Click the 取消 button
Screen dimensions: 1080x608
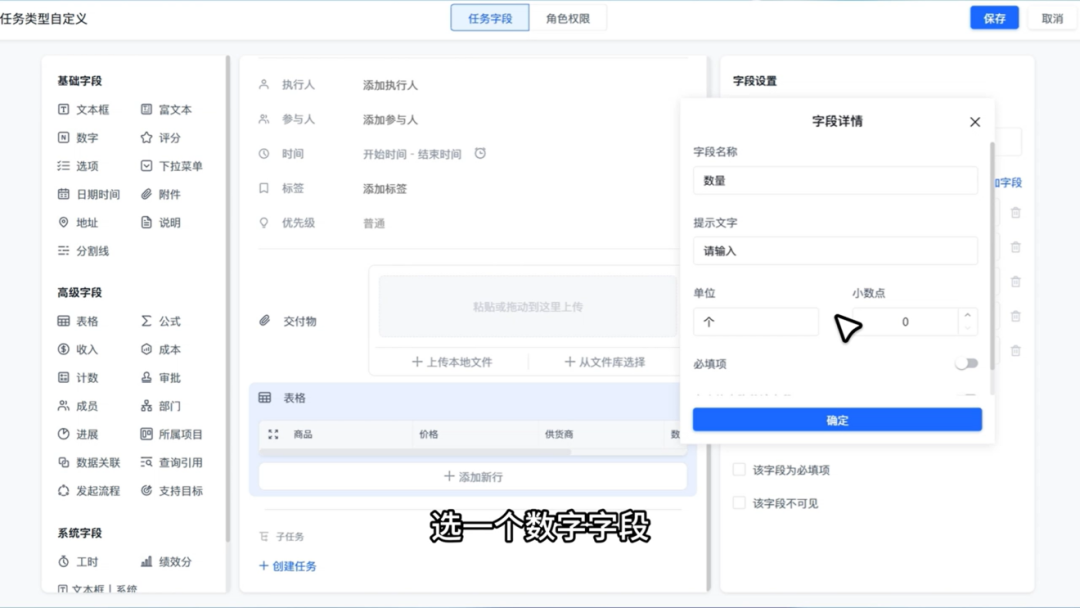pyautogui.click(x=1052, y=19)
